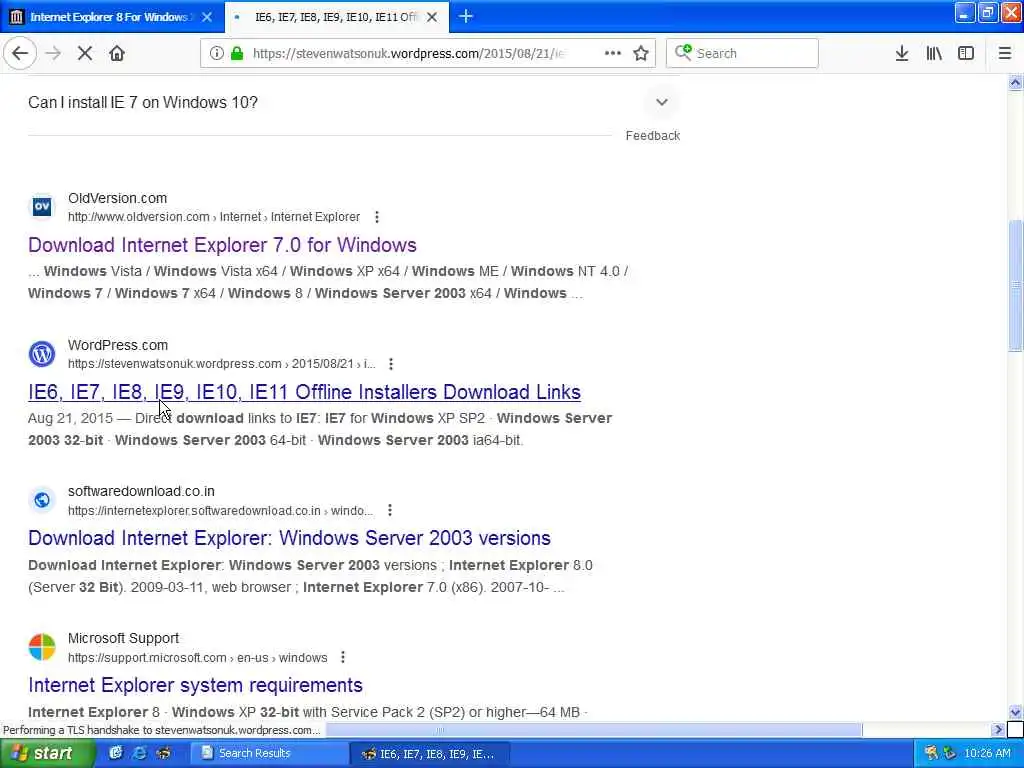
Task: Open the Library icon
Action: tap(934, 54)
